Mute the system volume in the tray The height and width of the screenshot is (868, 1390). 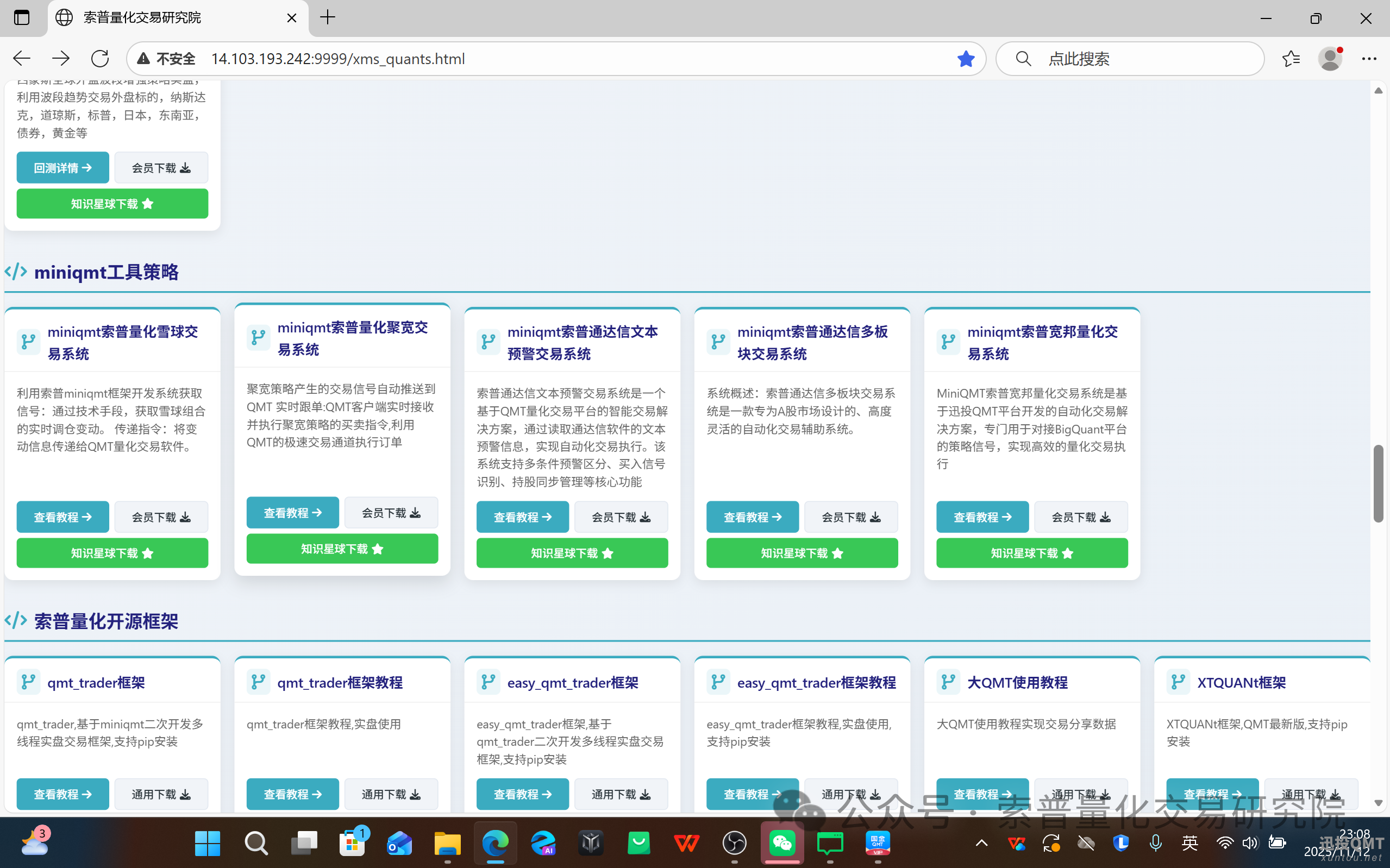coord(1250,844)
